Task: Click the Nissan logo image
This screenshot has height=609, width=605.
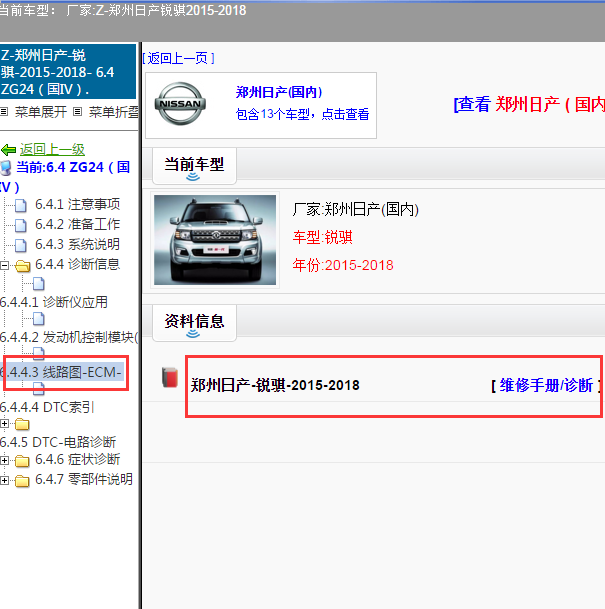Action: tap(180, 104)
